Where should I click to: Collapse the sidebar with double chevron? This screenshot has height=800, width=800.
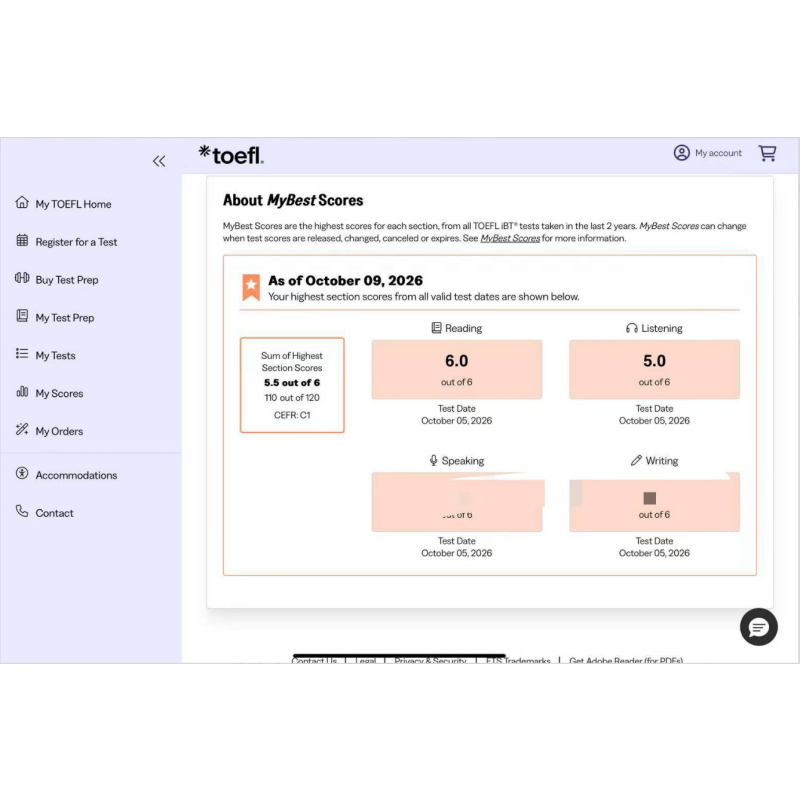point(159,161)
